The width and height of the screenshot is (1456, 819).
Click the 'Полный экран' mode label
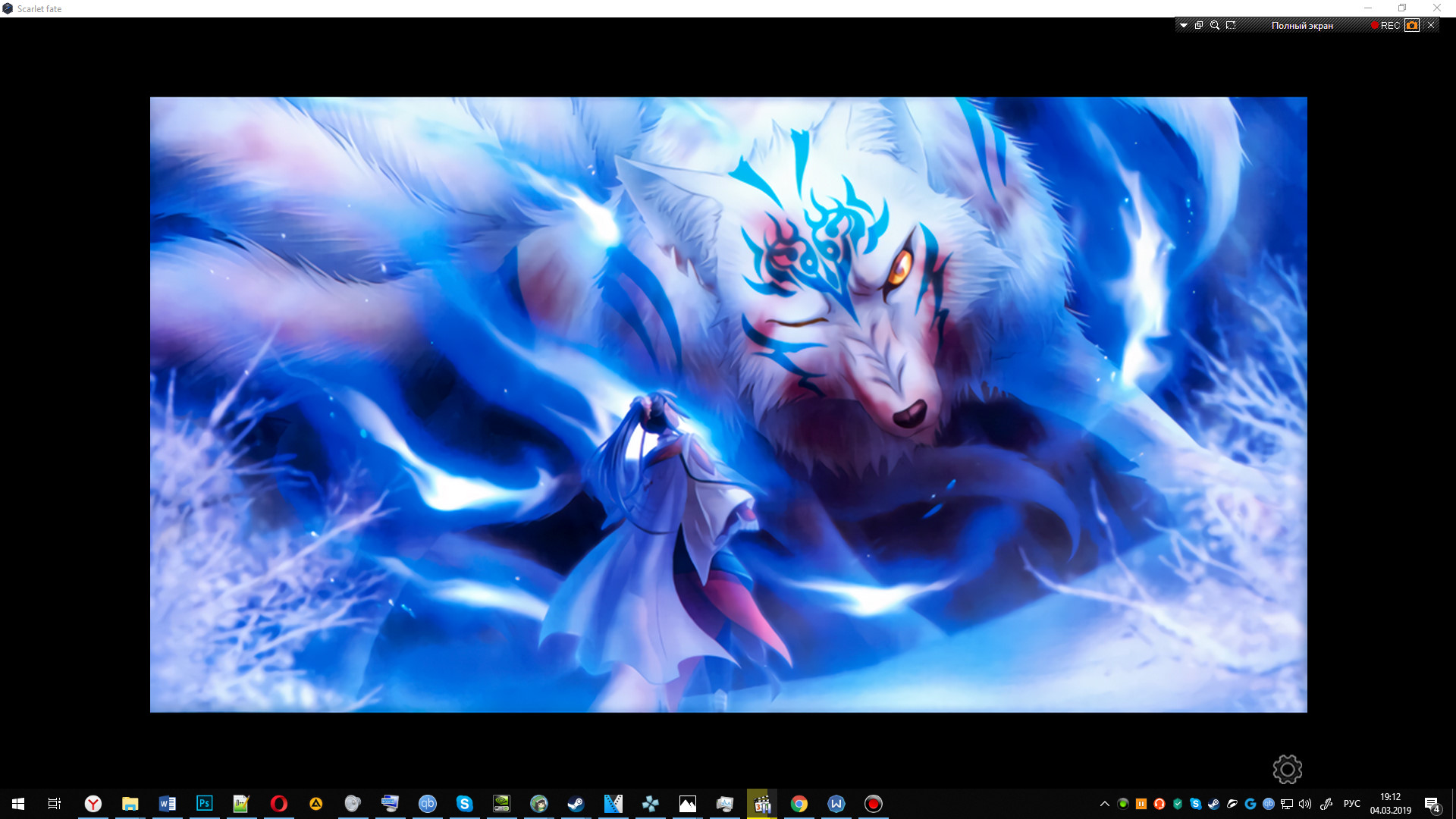pyautogui.click(x=1302, y=26)
